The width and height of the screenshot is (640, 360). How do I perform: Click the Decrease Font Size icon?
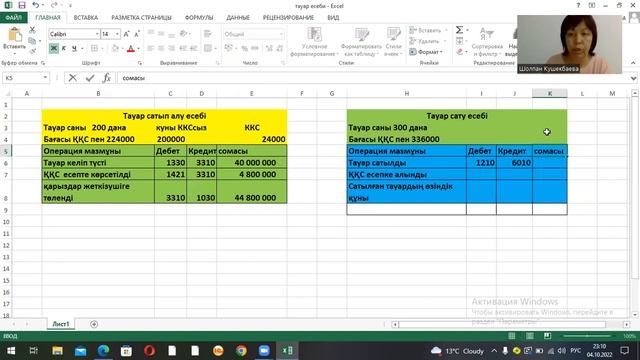click(x=137, y=34)
